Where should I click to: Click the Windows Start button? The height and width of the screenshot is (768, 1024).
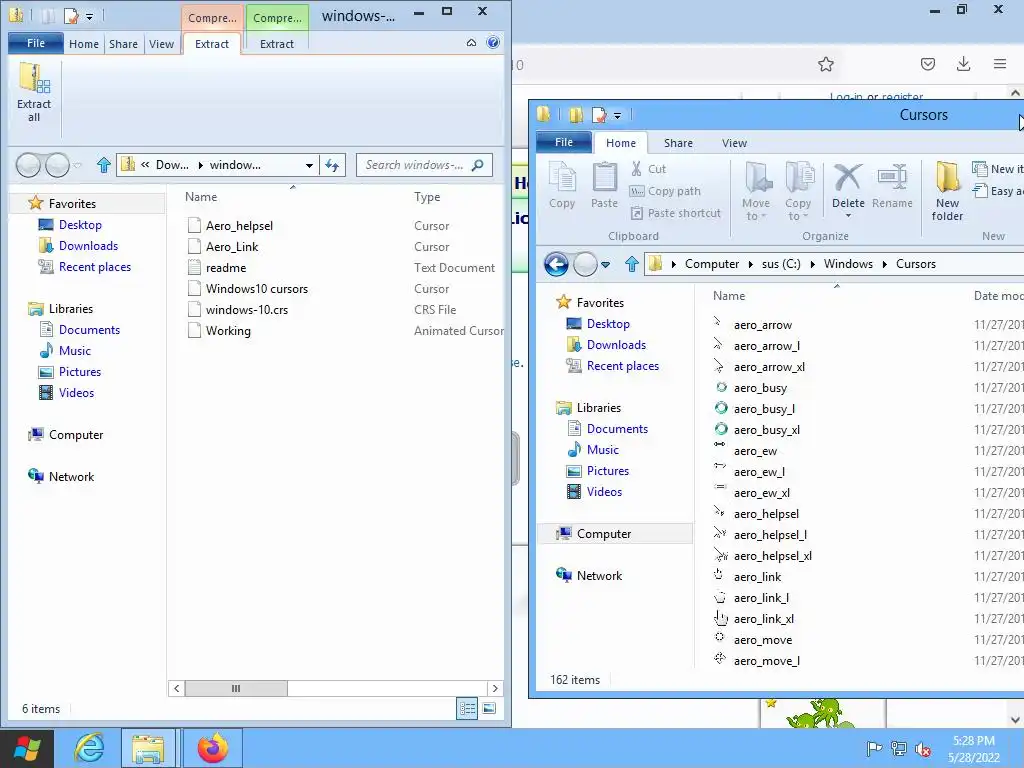click(27, 748)
